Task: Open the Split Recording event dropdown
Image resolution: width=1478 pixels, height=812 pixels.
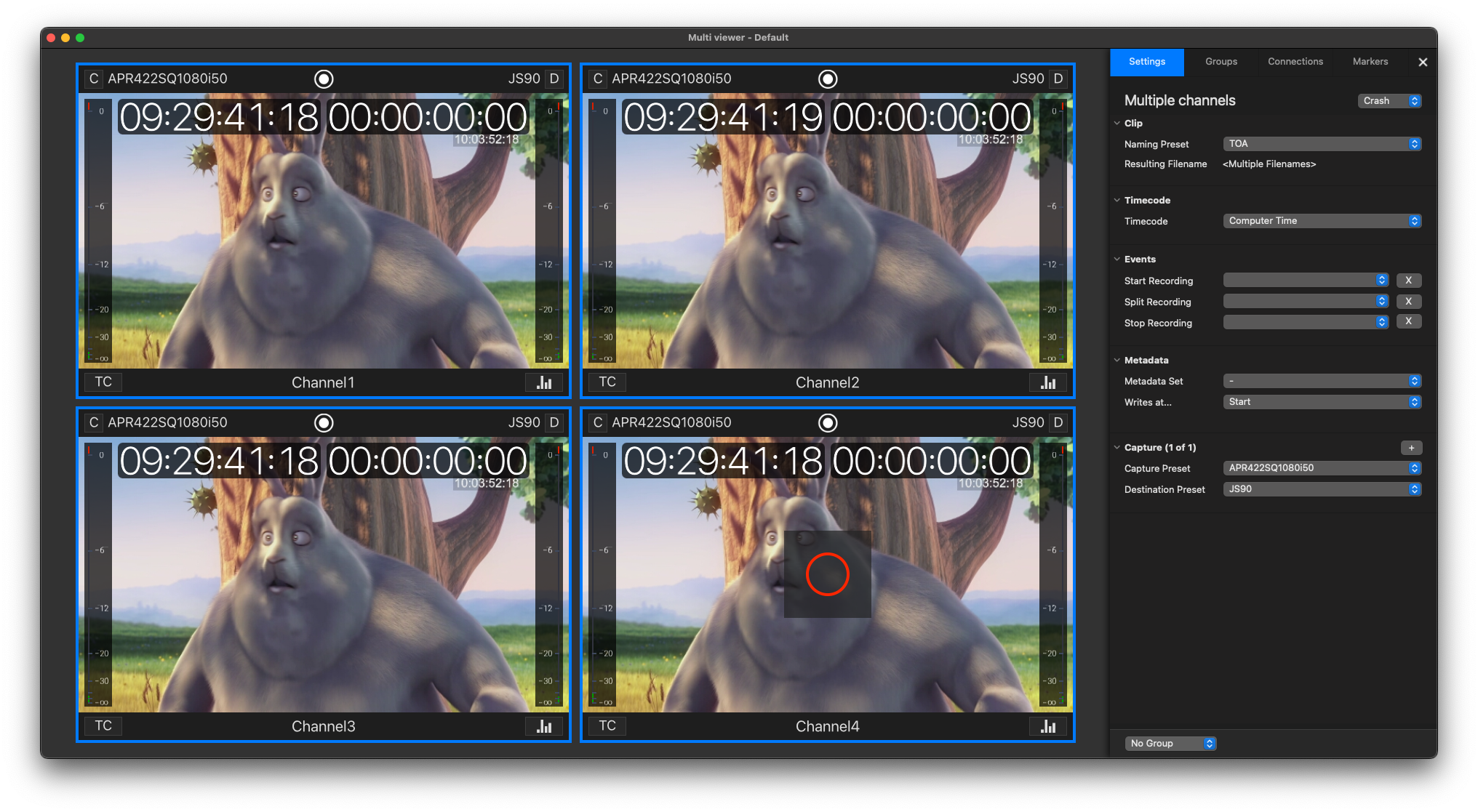Action: click(1306, 302)
